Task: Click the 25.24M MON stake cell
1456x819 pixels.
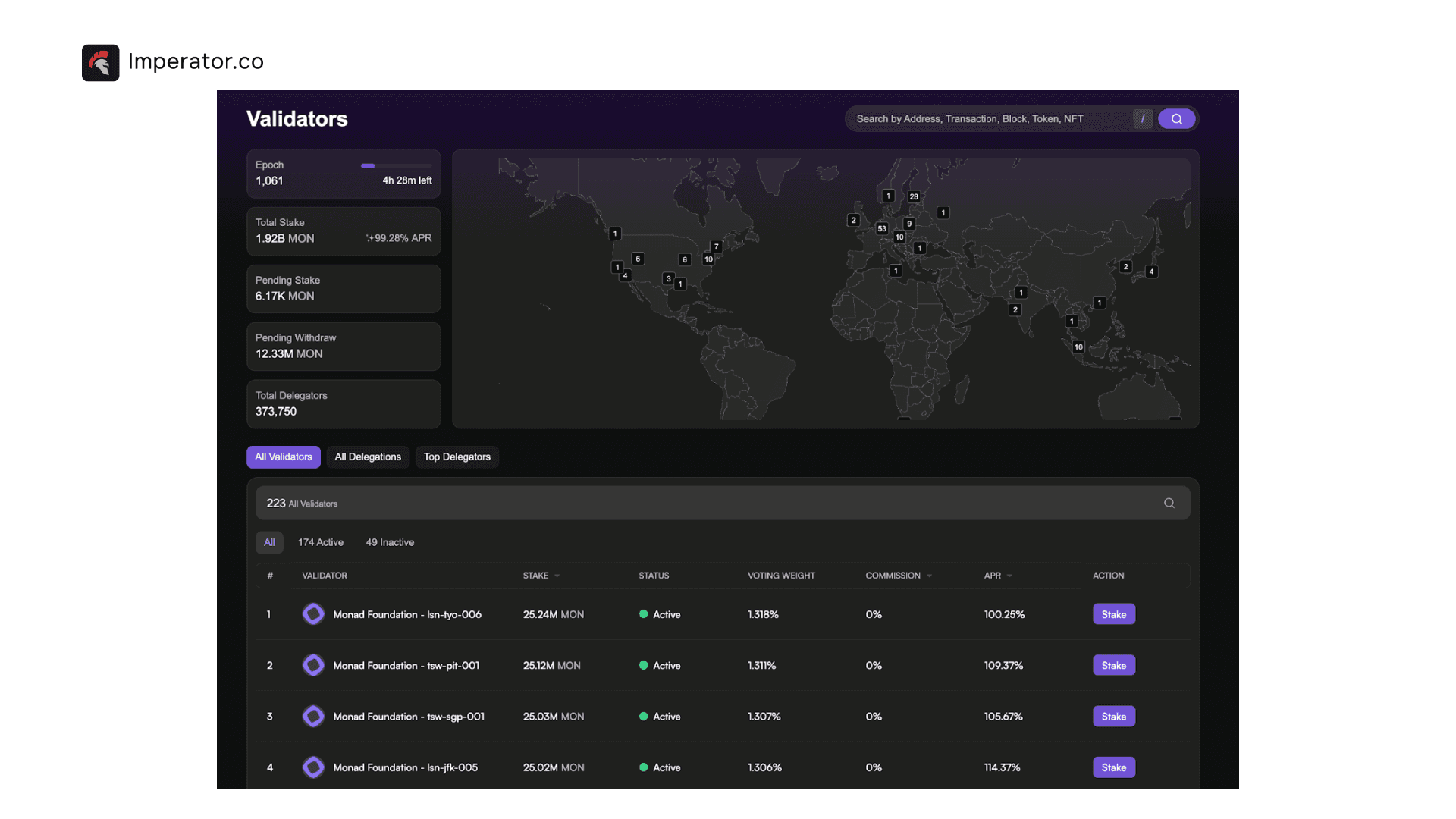Action: point(554,614)
